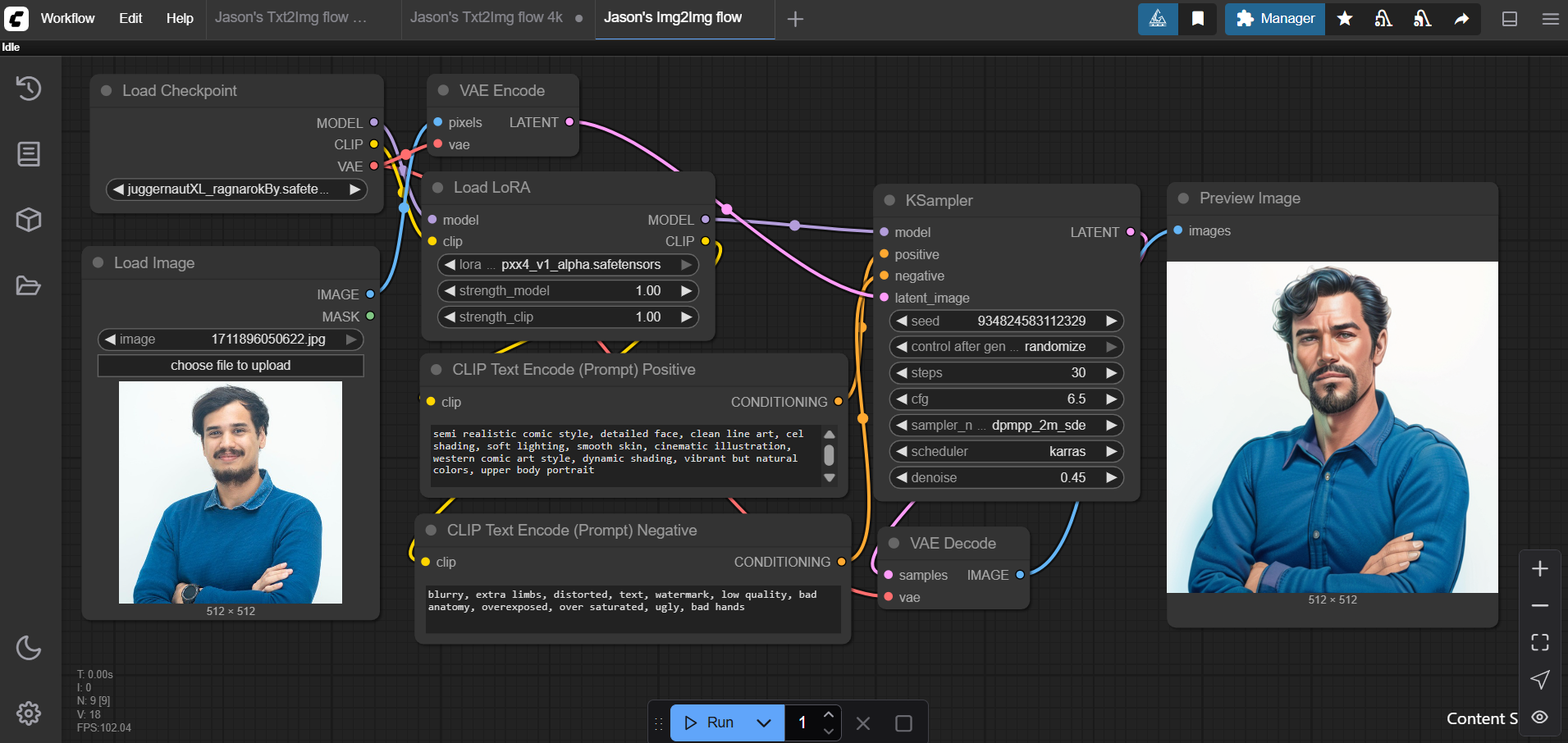The width and height of the screenshot is (1568, 743).
Task: Open the node library panel
Action: click(x=29, y=153)
